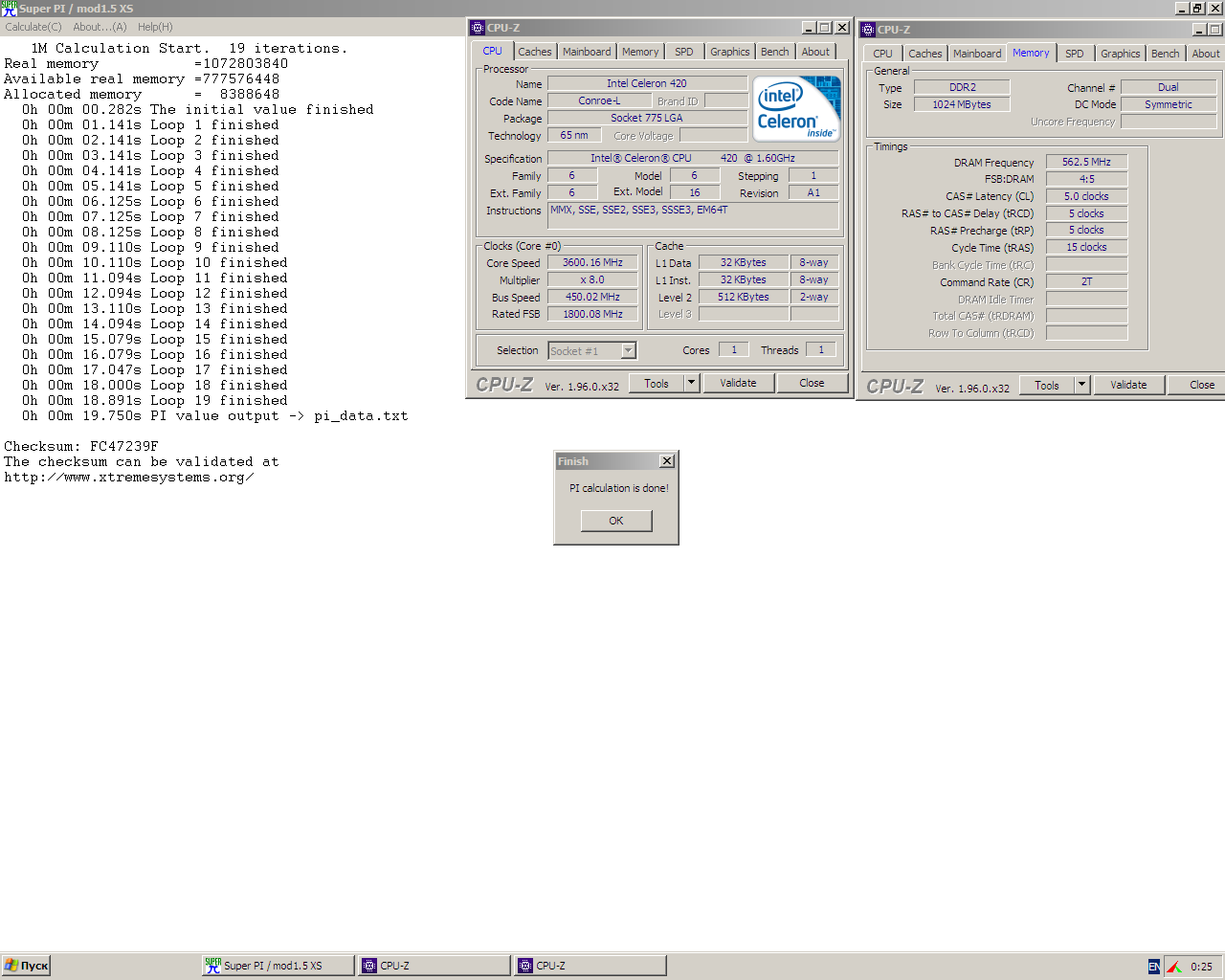
Task: Click Validate in second CPU-Z window
Action: (x=1128, y=386)
